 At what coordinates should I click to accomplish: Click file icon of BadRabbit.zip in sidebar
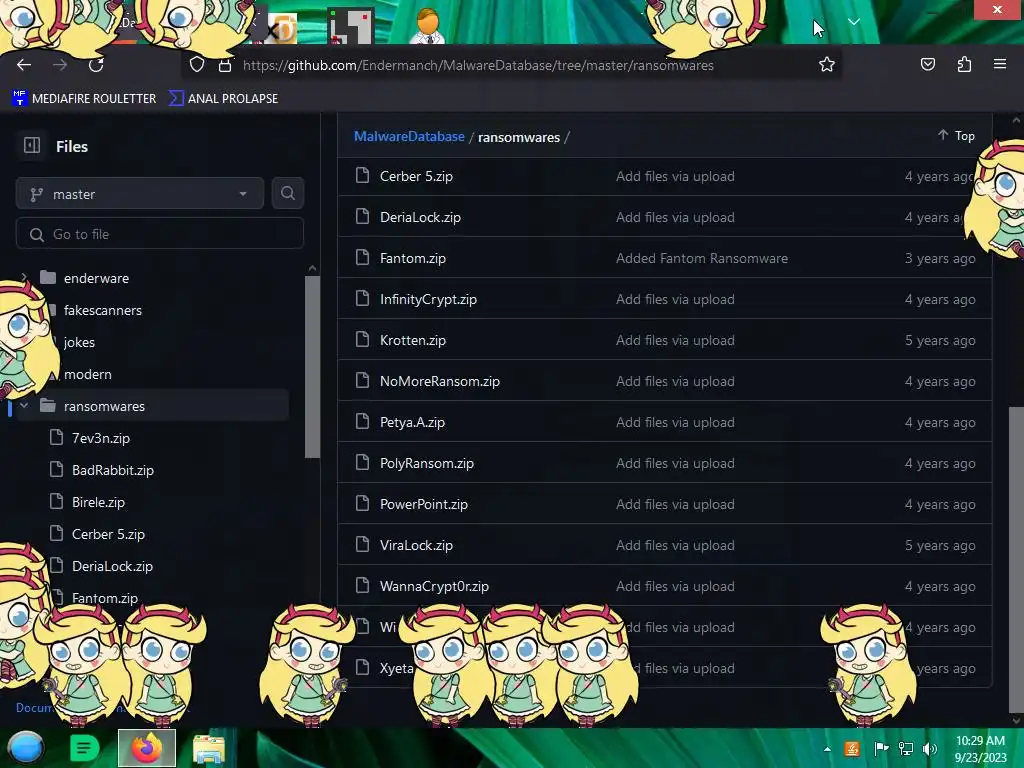[x=57, y=470]
